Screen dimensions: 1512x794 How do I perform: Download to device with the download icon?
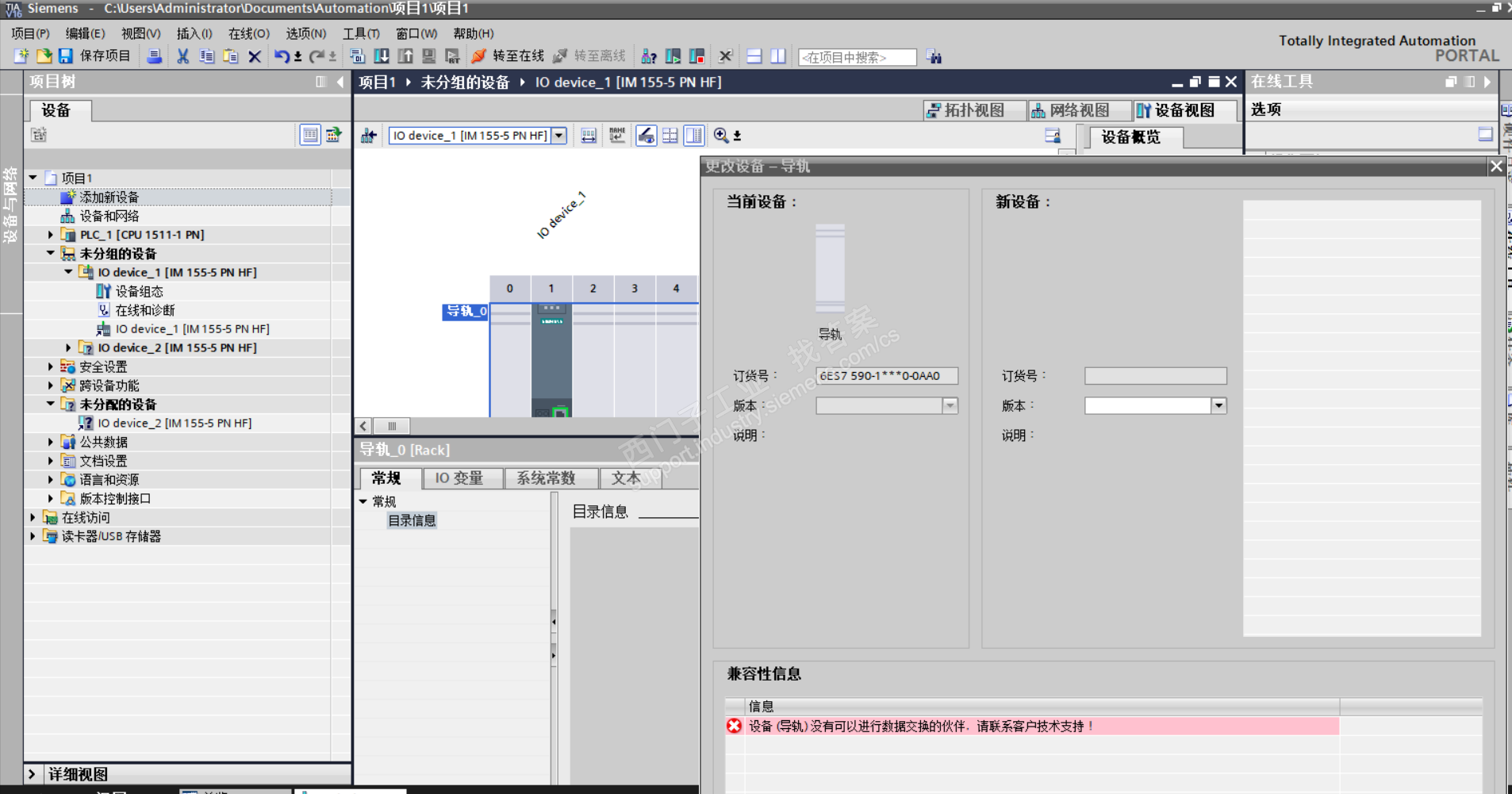(x=382, y=56)
